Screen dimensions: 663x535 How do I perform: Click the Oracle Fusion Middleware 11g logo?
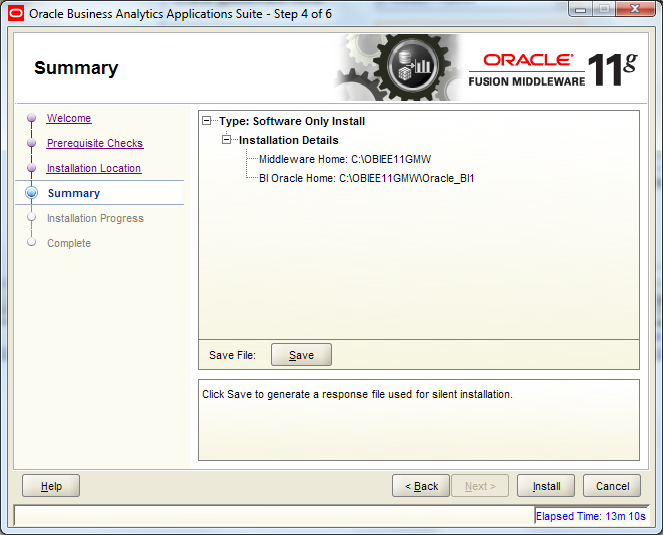(553, 69)
